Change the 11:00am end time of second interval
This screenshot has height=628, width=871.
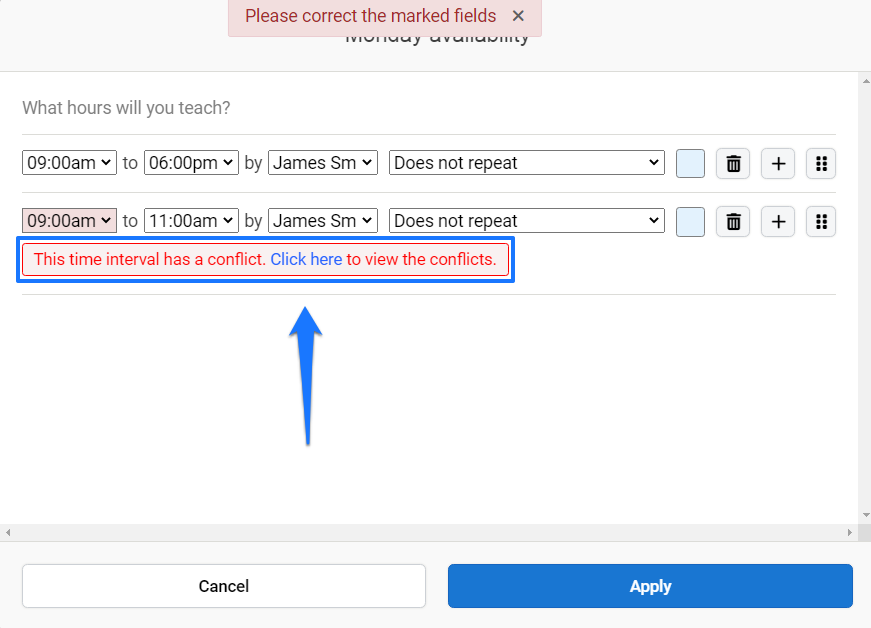190,221
